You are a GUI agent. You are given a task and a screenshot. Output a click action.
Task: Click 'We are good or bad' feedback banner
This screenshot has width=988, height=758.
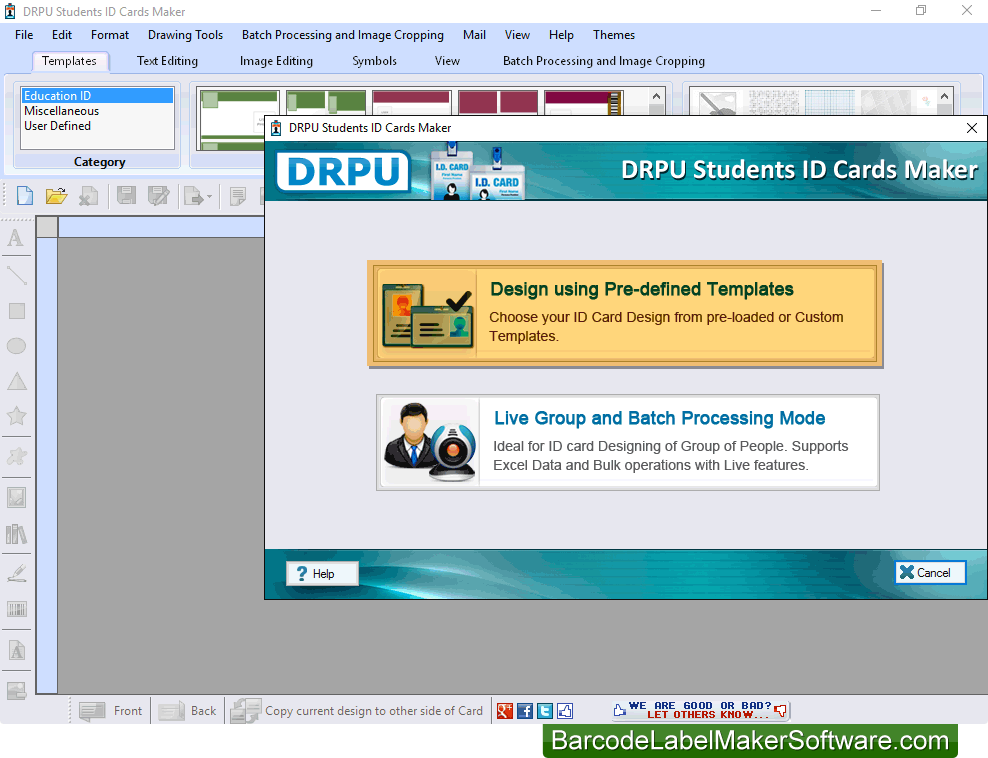(x=700, y=710)
